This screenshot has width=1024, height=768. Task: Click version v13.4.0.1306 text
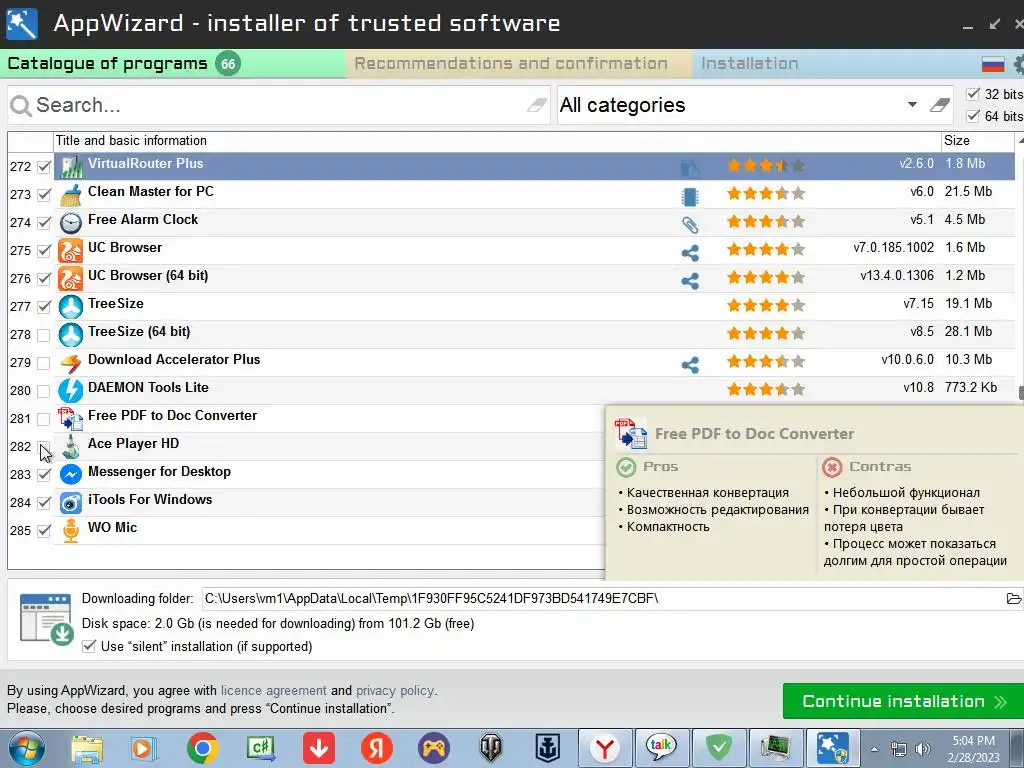coord(897,276)
